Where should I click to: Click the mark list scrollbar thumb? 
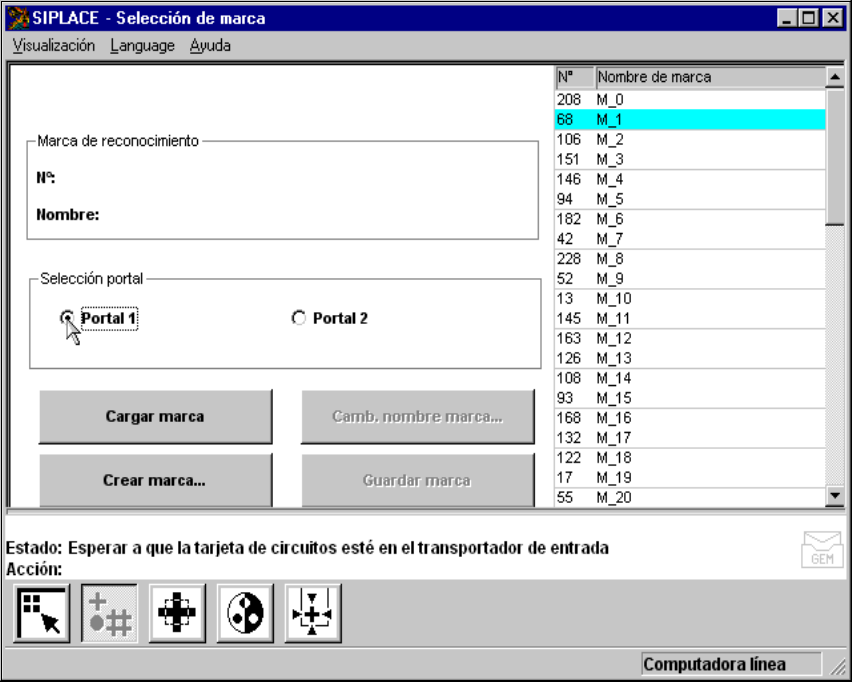(x=835, y=156)
